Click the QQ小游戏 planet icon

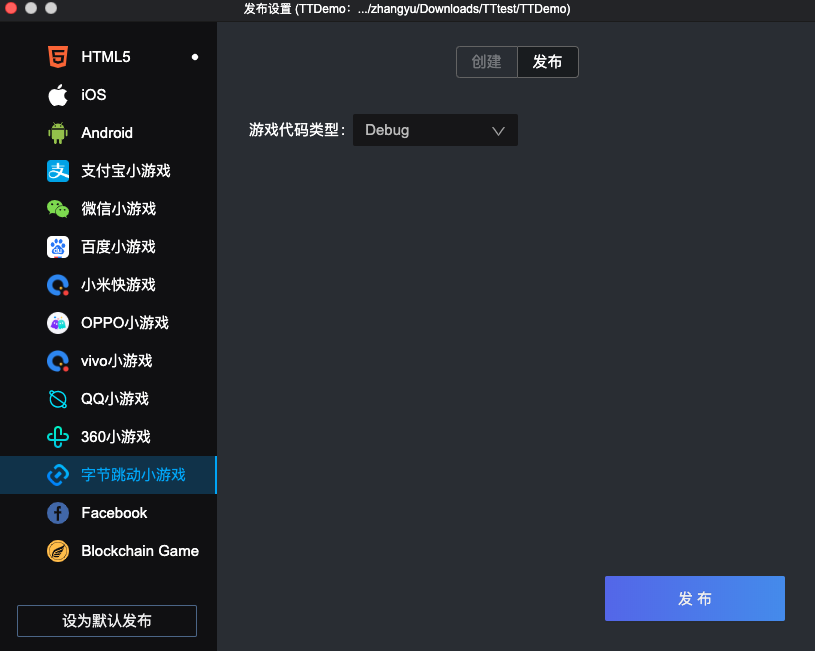pos(58,399)
